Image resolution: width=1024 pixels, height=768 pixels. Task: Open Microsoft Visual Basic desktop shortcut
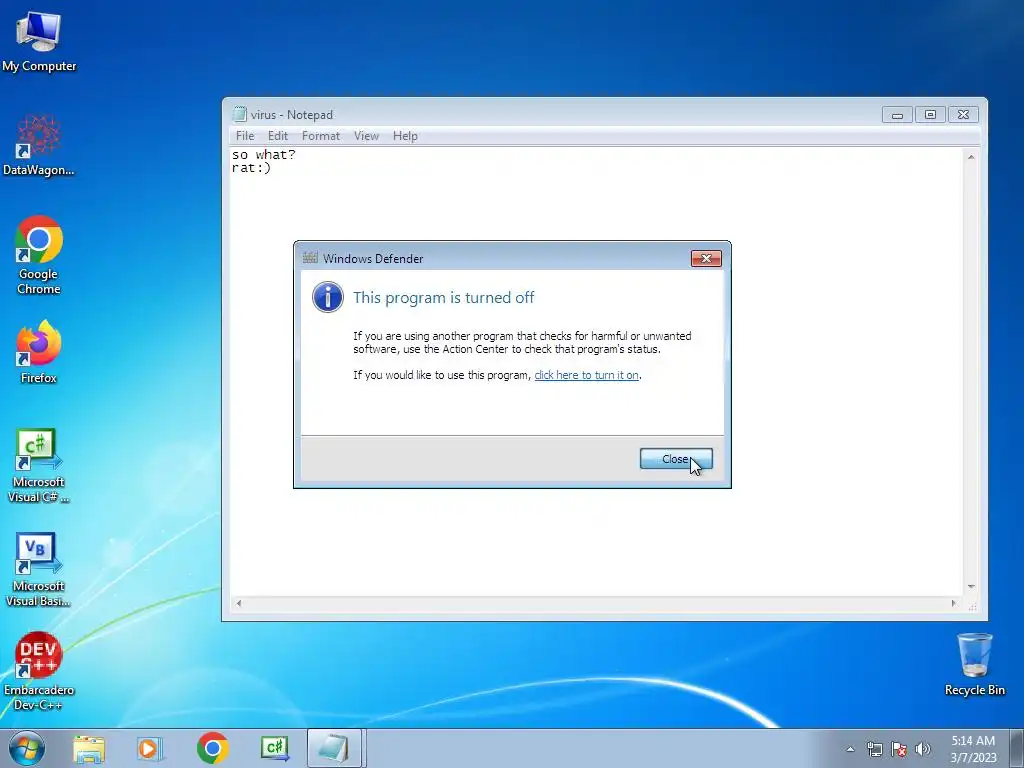coord(39,569)
